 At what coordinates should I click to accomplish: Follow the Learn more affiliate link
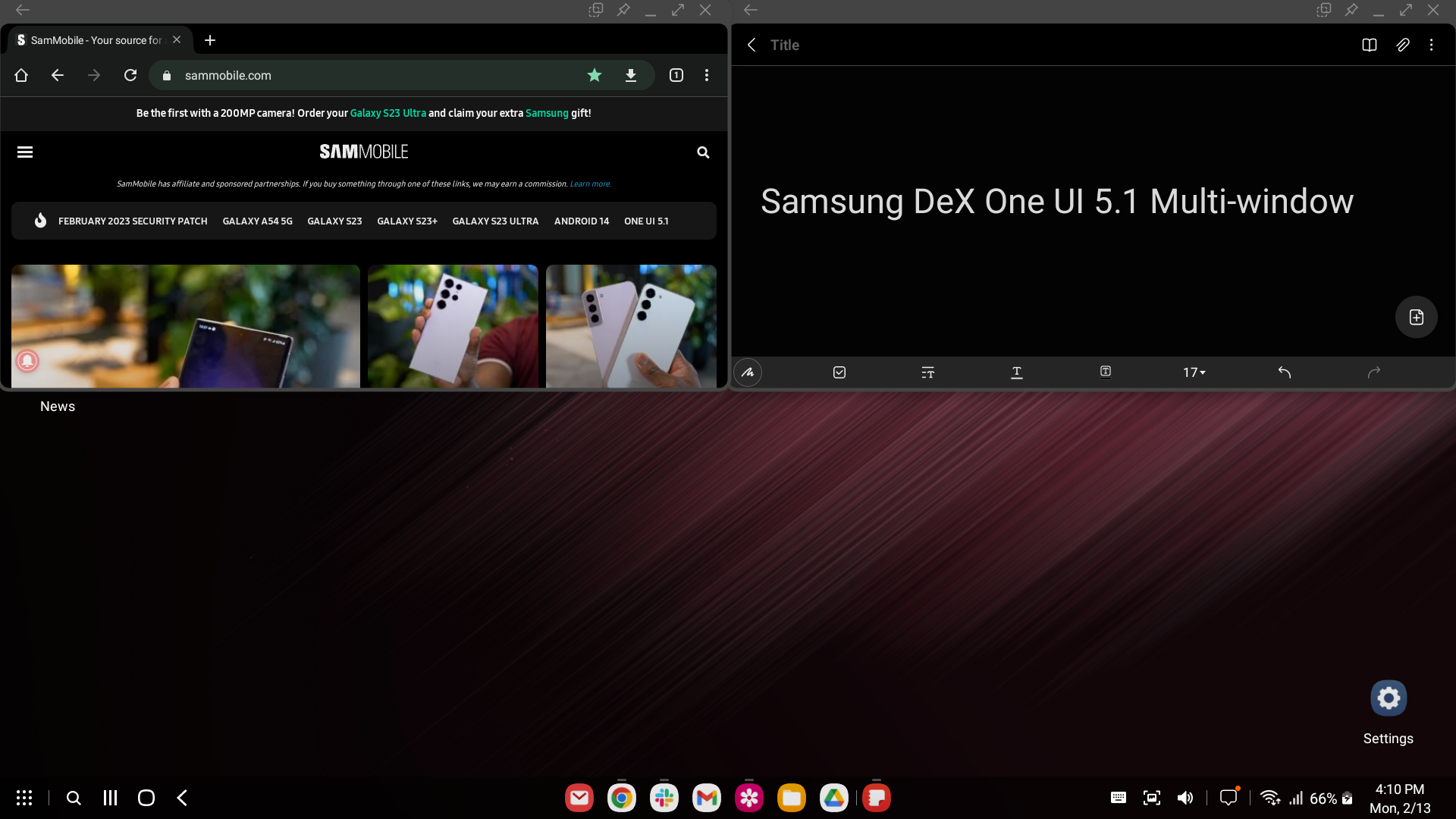tap(590, 184)
